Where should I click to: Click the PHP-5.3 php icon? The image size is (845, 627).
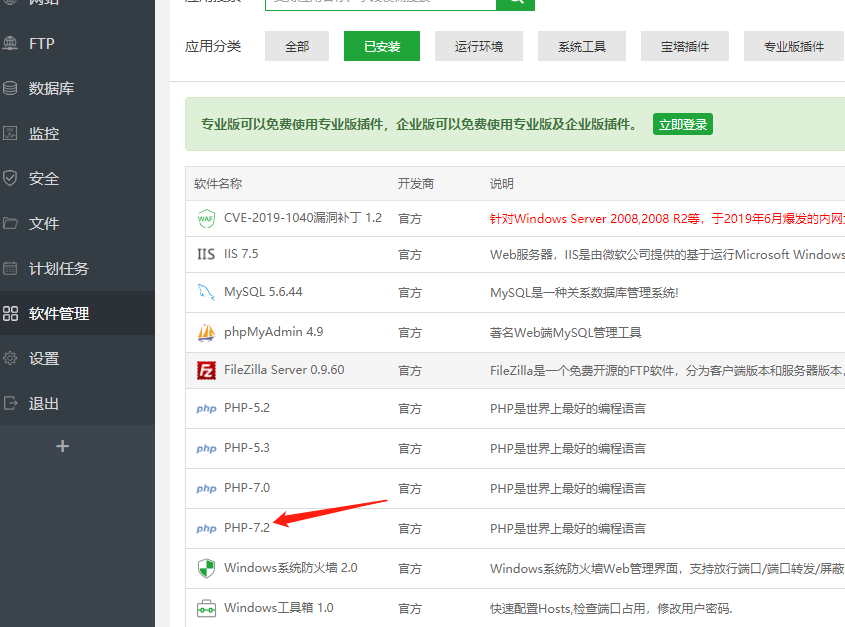[x=206, y=449]
